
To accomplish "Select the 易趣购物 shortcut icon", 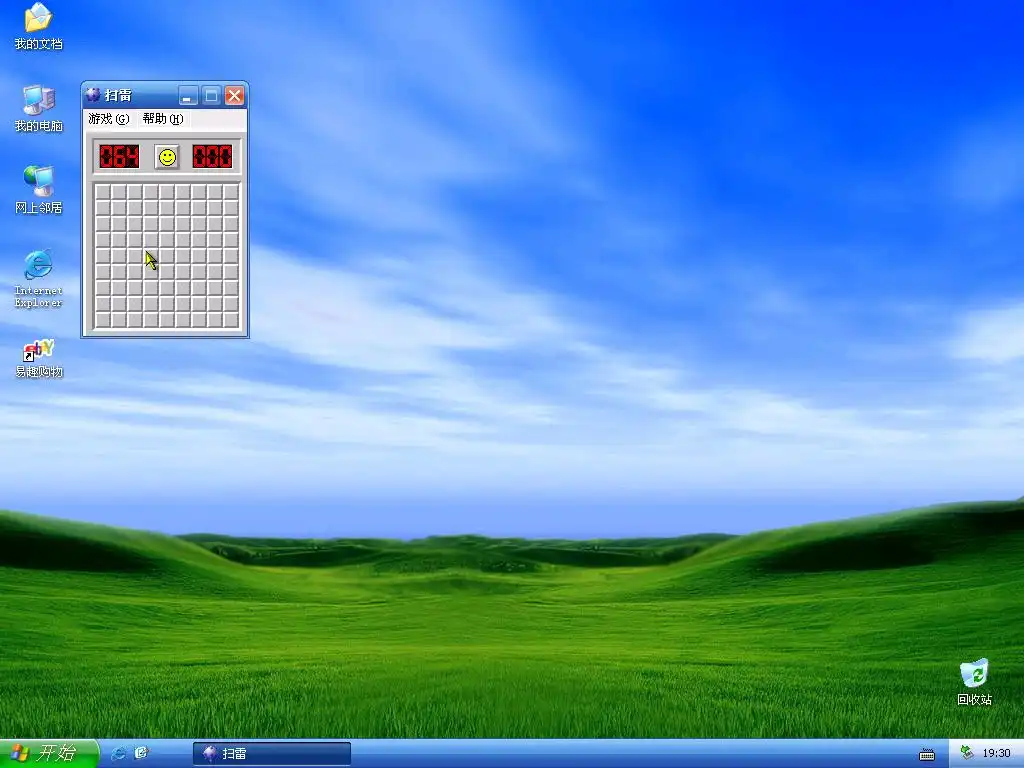I will 39,359.
